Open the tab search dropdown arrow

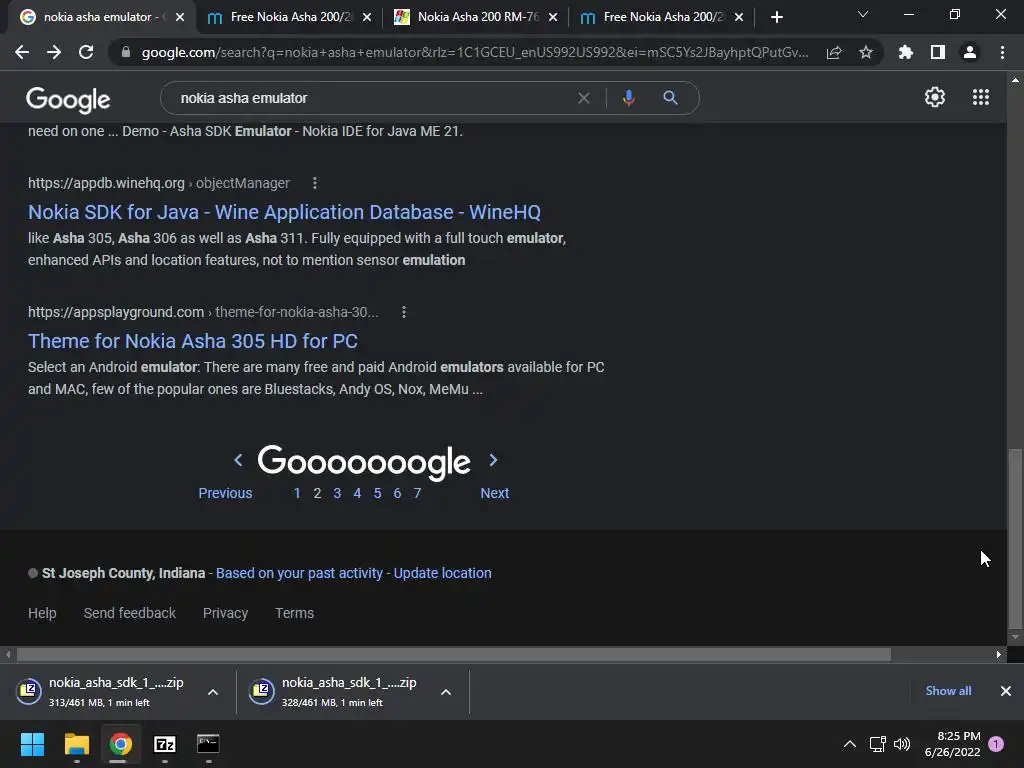[863, 14]
